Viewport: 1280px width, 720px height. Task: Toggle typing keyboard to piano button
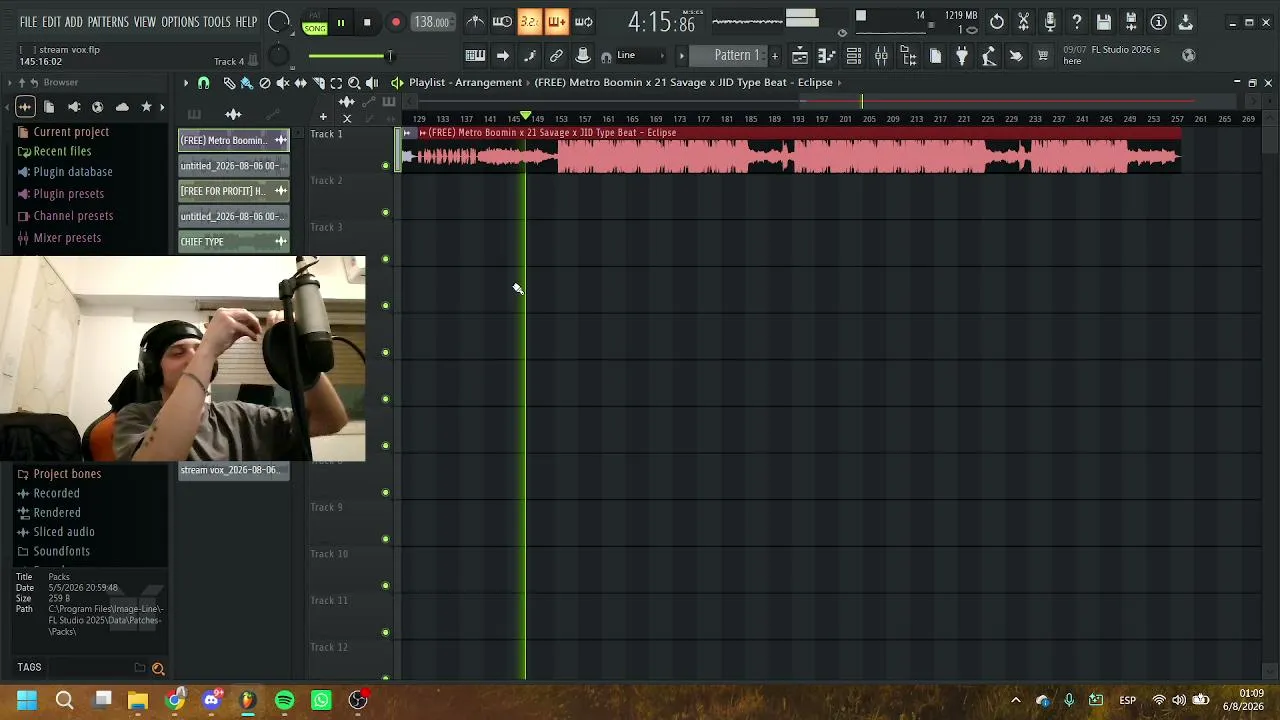pyautogui.click(x=476, y=56)
